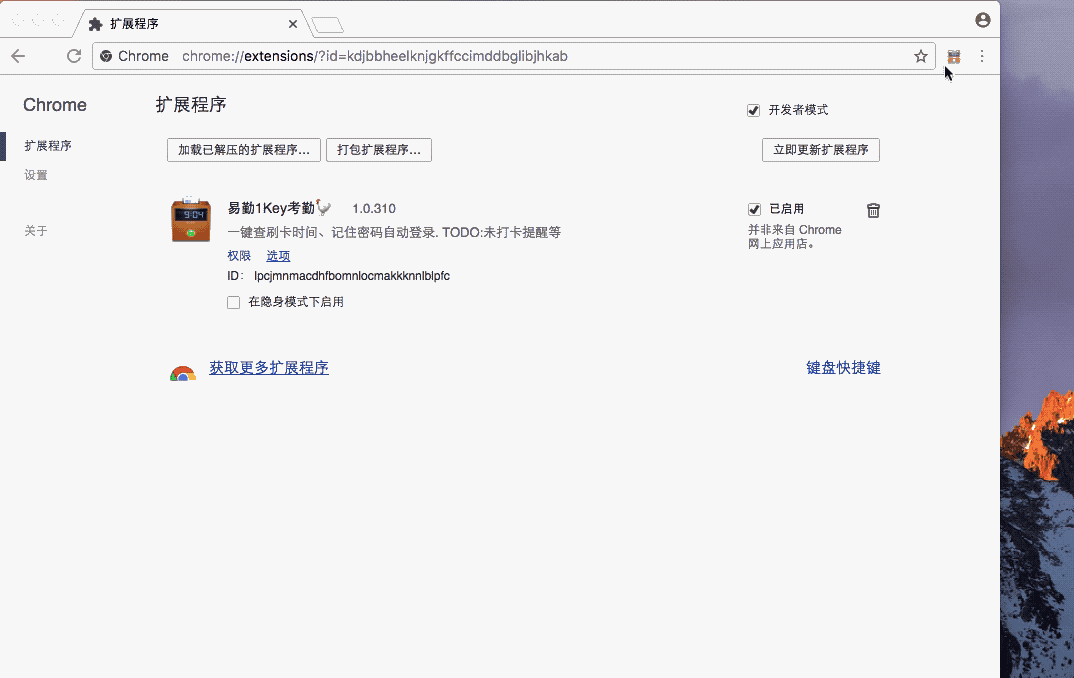Image resolution: width=1074 pixels, height=678 pixels.
Task: Close the 扩展程序 tab
Action: [293, 24]
